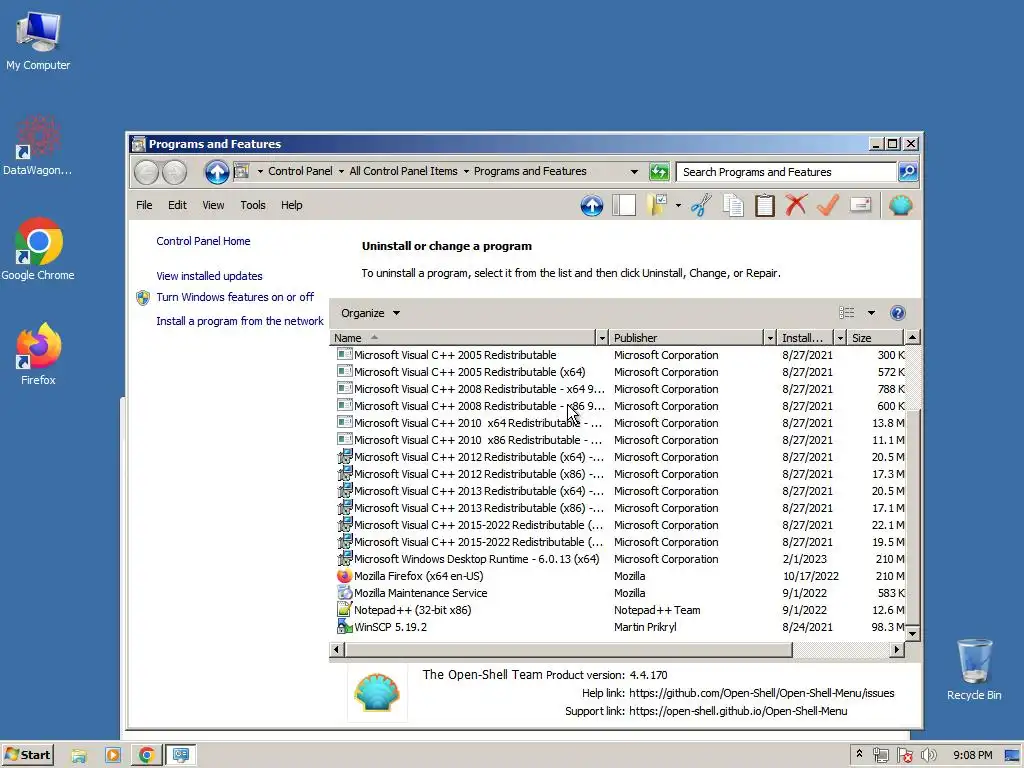Open the Edit menu

[x=177, y=205]
